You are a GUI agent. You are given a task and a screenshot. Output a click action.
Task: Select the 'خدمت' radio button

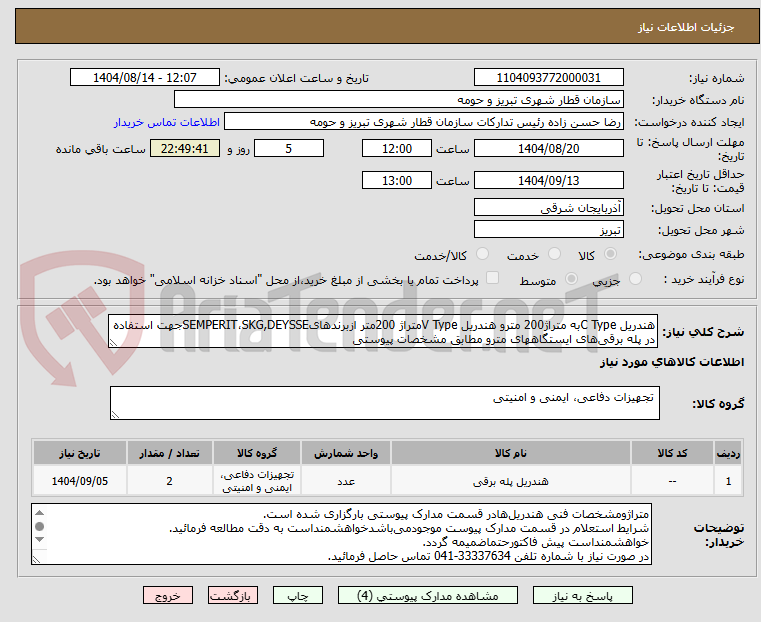554,254
